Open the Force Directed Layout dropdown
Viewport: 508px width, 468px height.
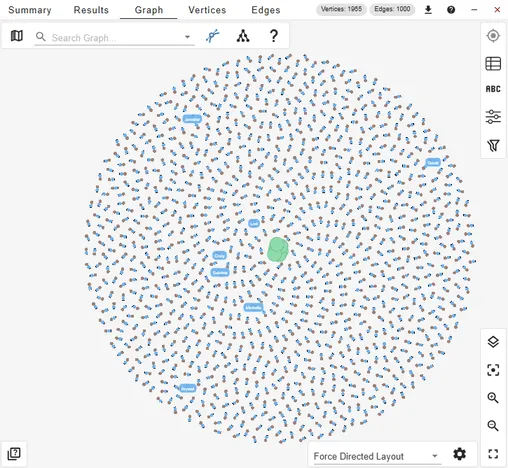click(377, 456)
